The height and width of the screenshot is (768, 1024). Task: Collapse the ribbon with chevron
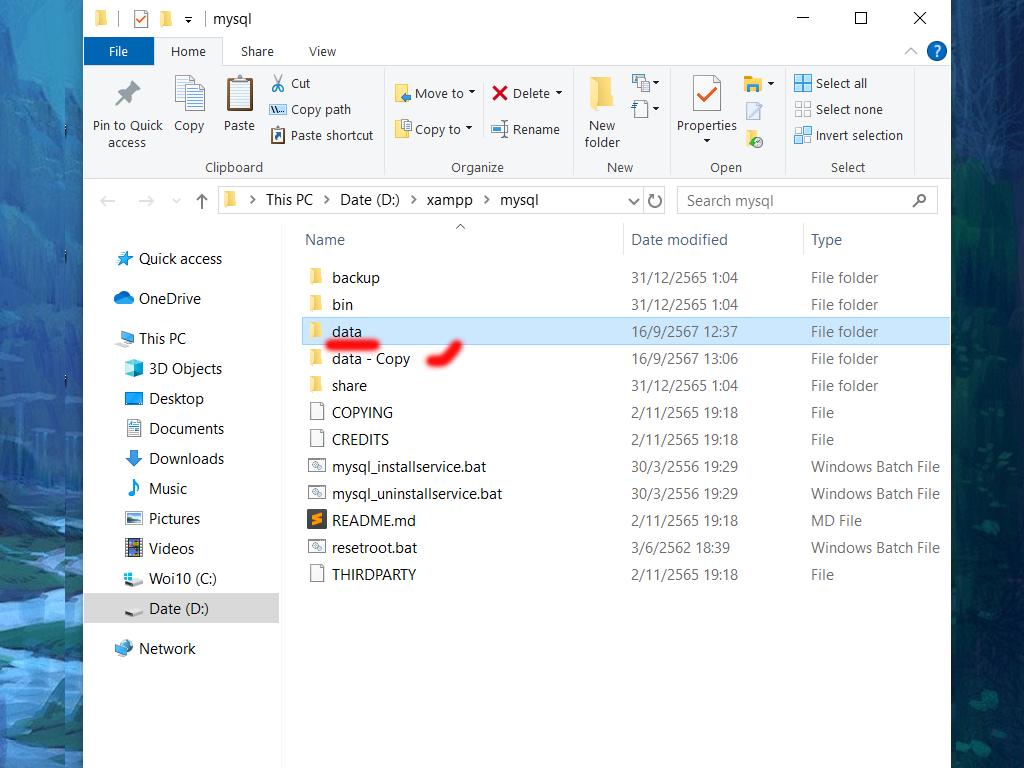[910, 51]
